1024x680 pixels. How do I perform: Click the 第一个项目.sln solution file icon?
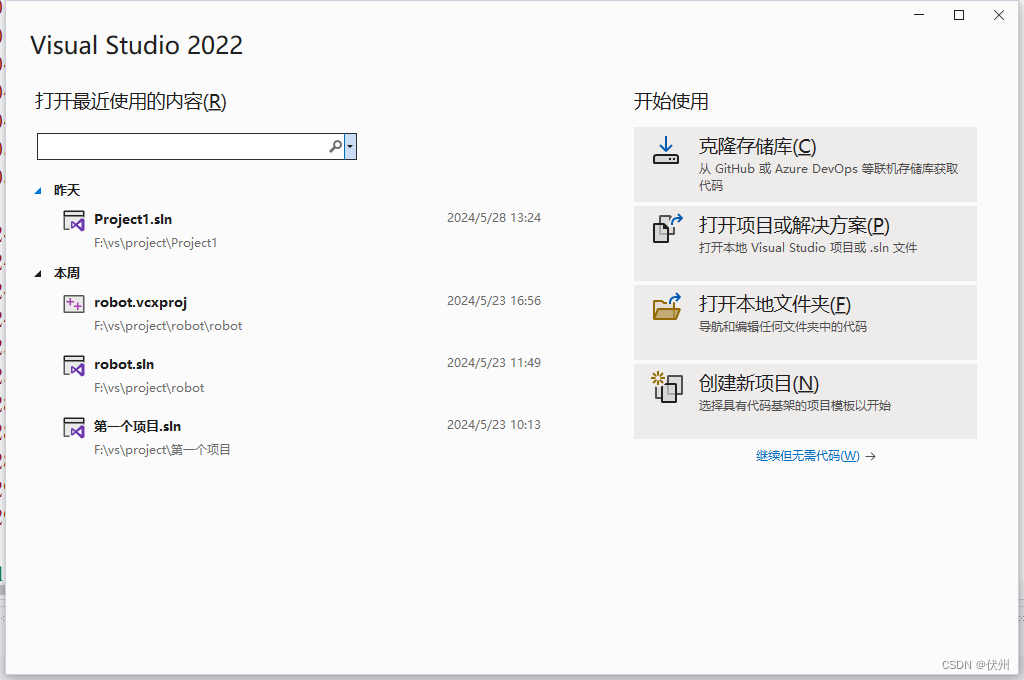[x=74, y=428]
